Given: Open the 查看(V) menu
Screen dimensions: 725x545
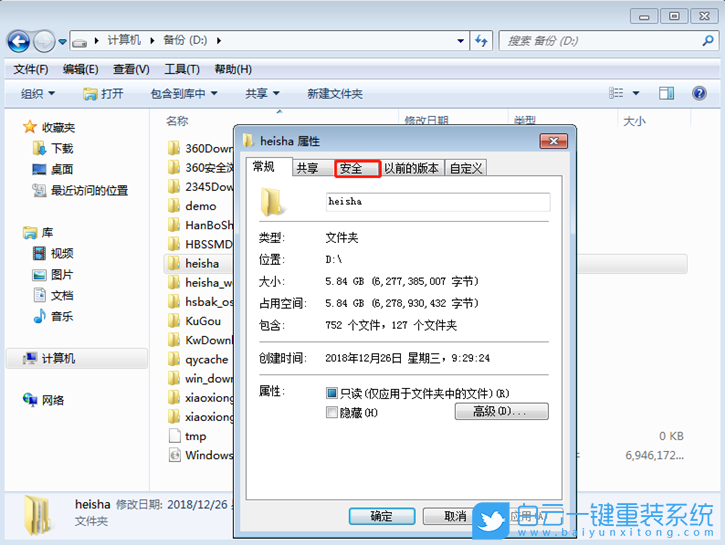Looking at the screenshot, I should click(x=131, y=69).
